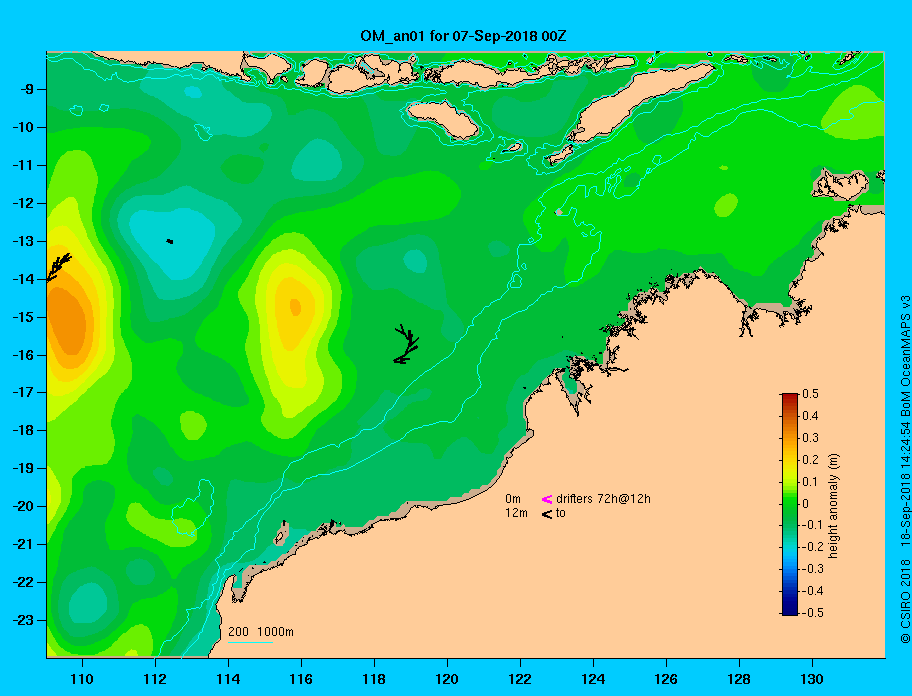This screenshot has height=696, width=912.
Task: Click the -16 latitude axis label
Action: click(x=24, y=355)
